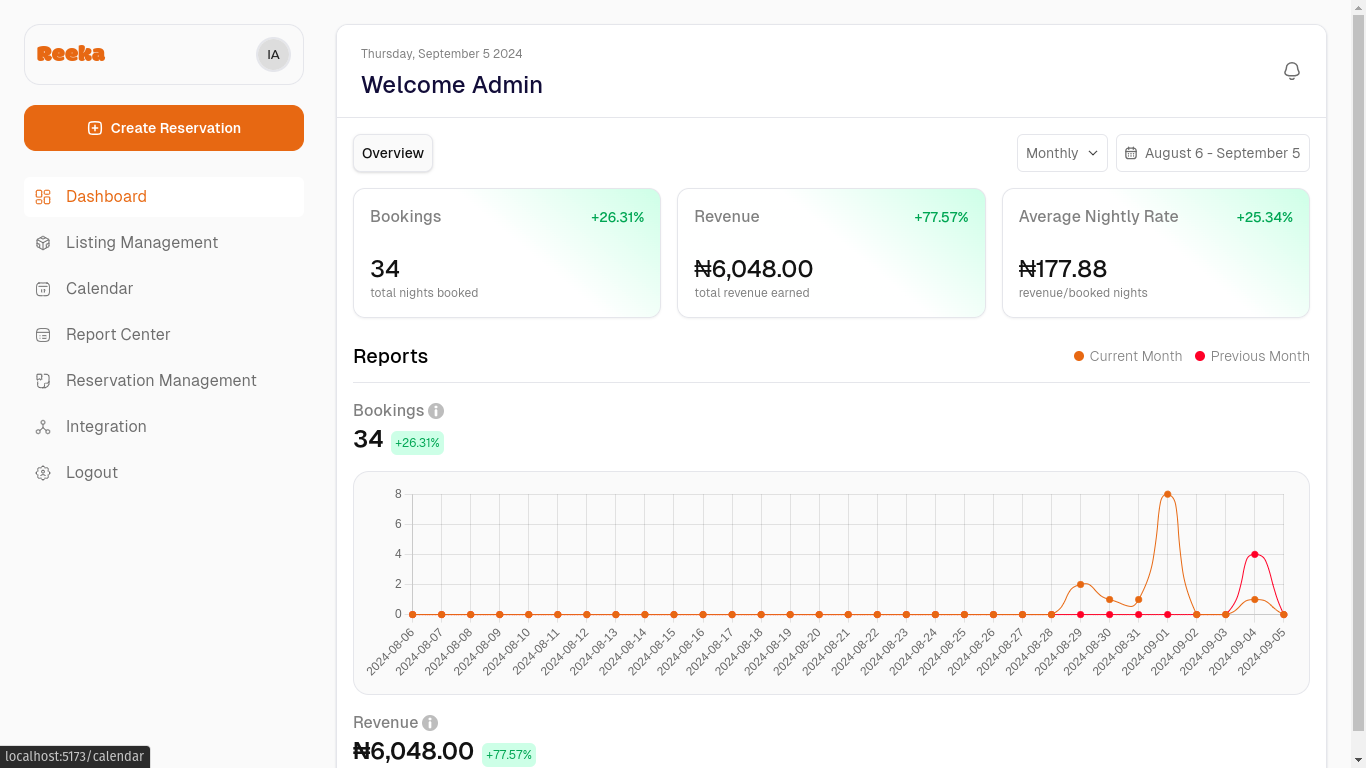Toggle Previous Month series in legend

(x=1252, y=356)
